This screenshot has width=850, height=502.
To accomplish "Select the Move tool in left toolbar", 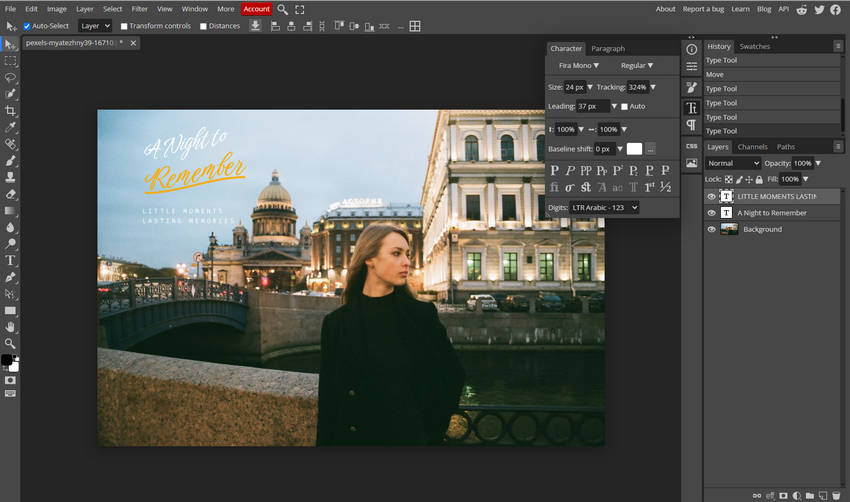I will (10, 44).
